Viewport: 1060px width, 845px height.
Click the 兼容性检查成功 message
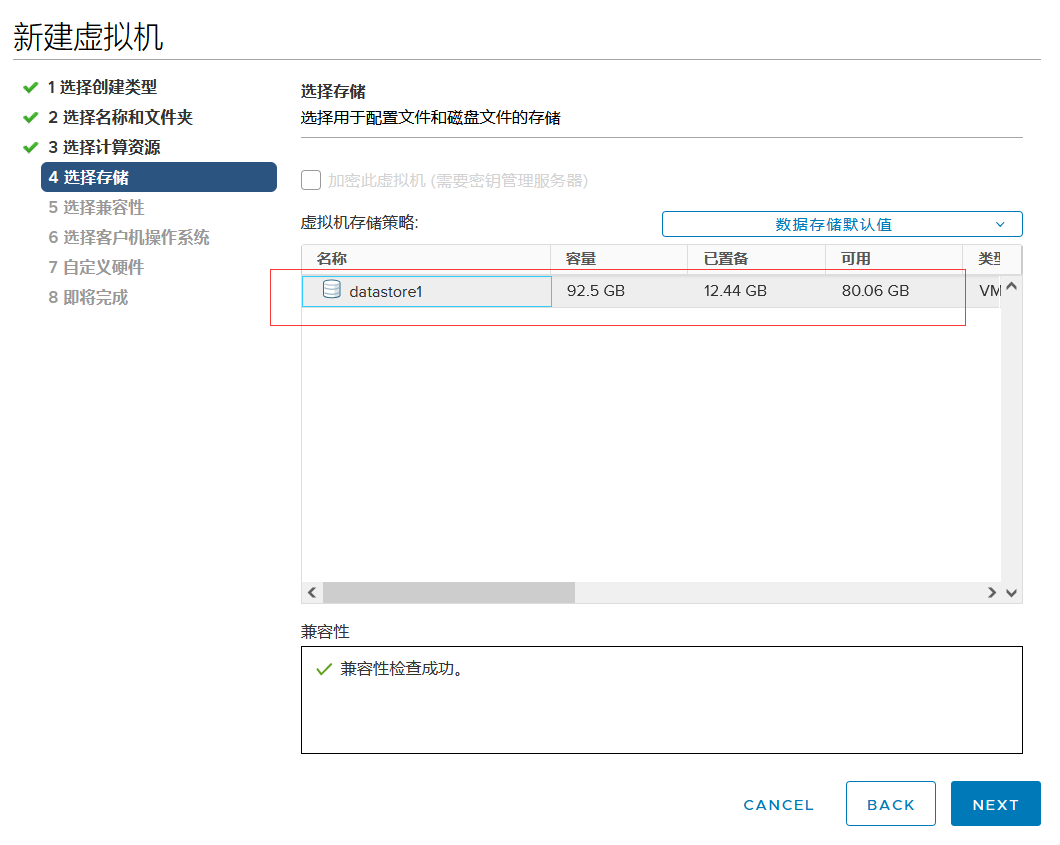pyautogui.click(x=402, y=669)
